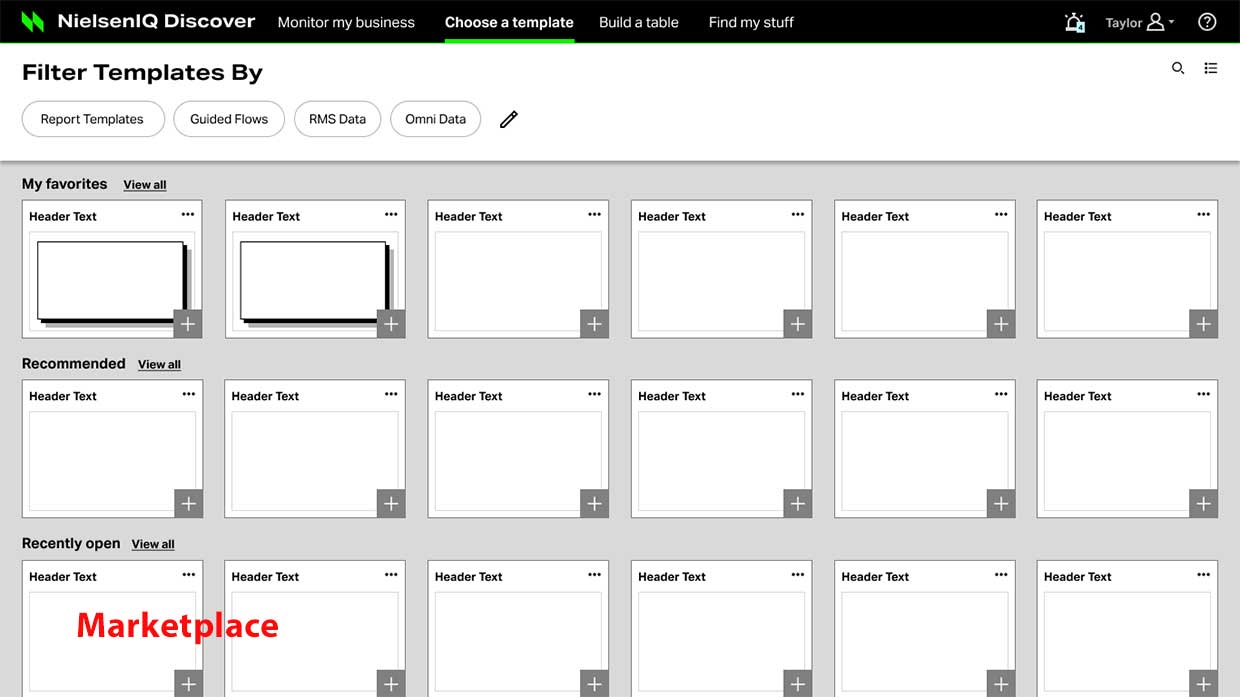Click plus on fifth My favorites card
The height and width of the screenshot is (698, 1240).
point(1001,324)
